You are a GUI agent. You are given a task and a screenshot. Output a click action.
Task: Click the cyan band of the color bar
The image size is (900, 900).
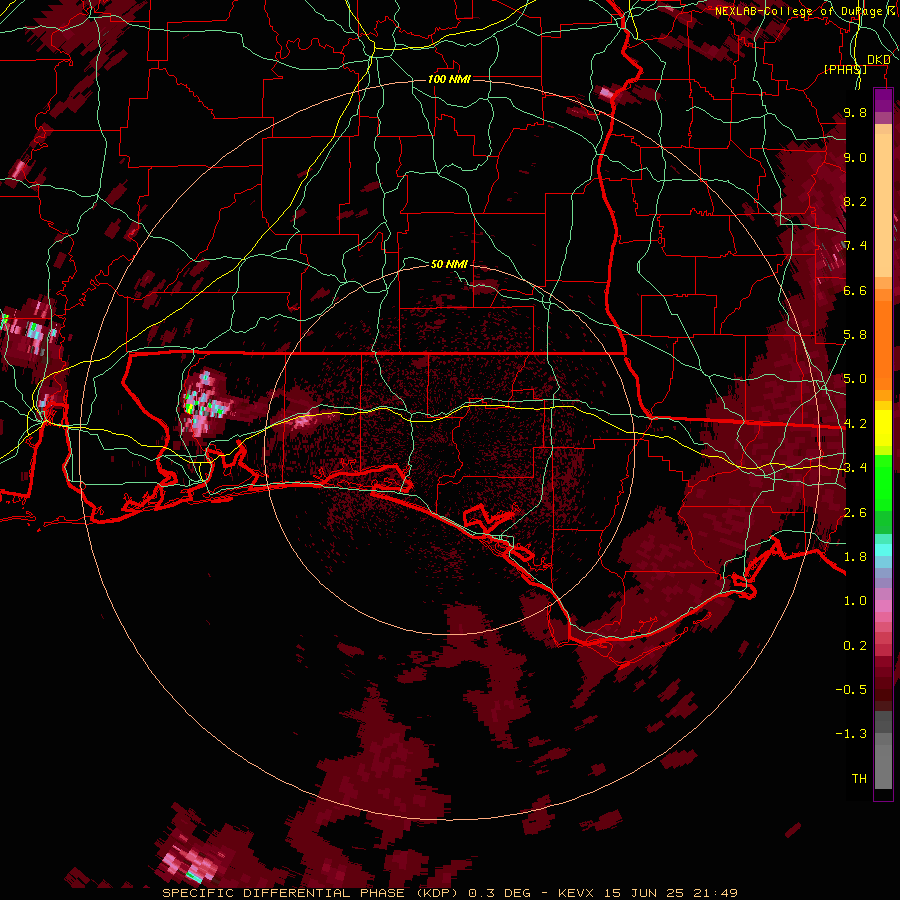(x=883, y=550)
